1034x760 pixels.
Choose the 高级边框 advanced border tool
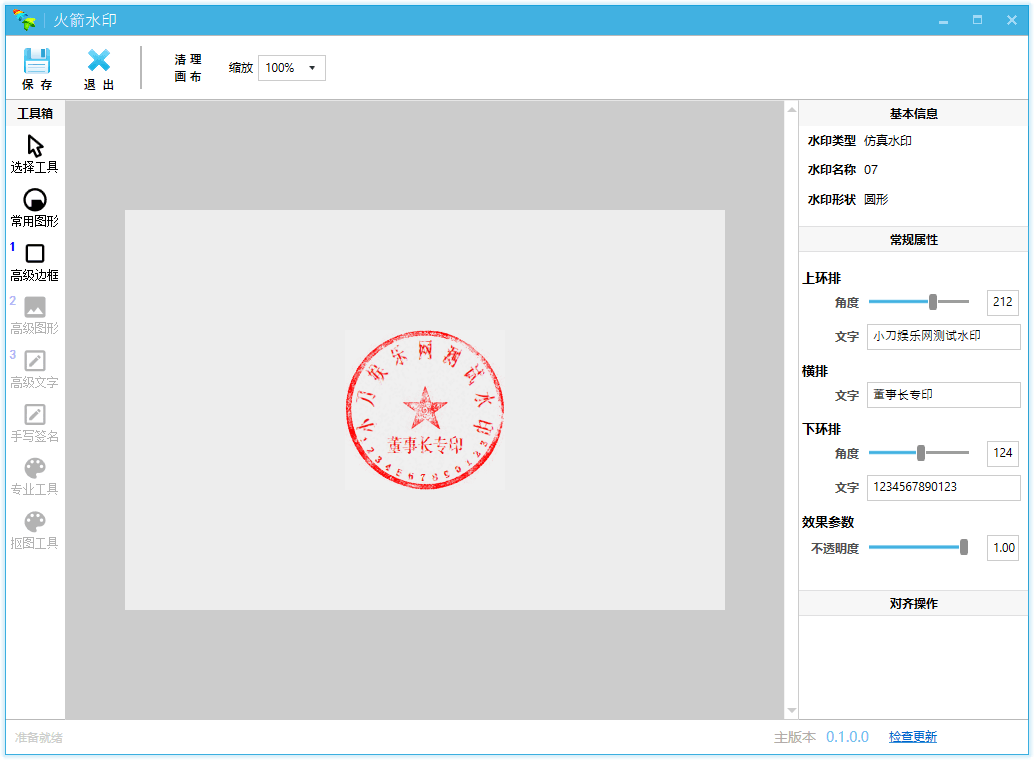(x=35, y=254)
